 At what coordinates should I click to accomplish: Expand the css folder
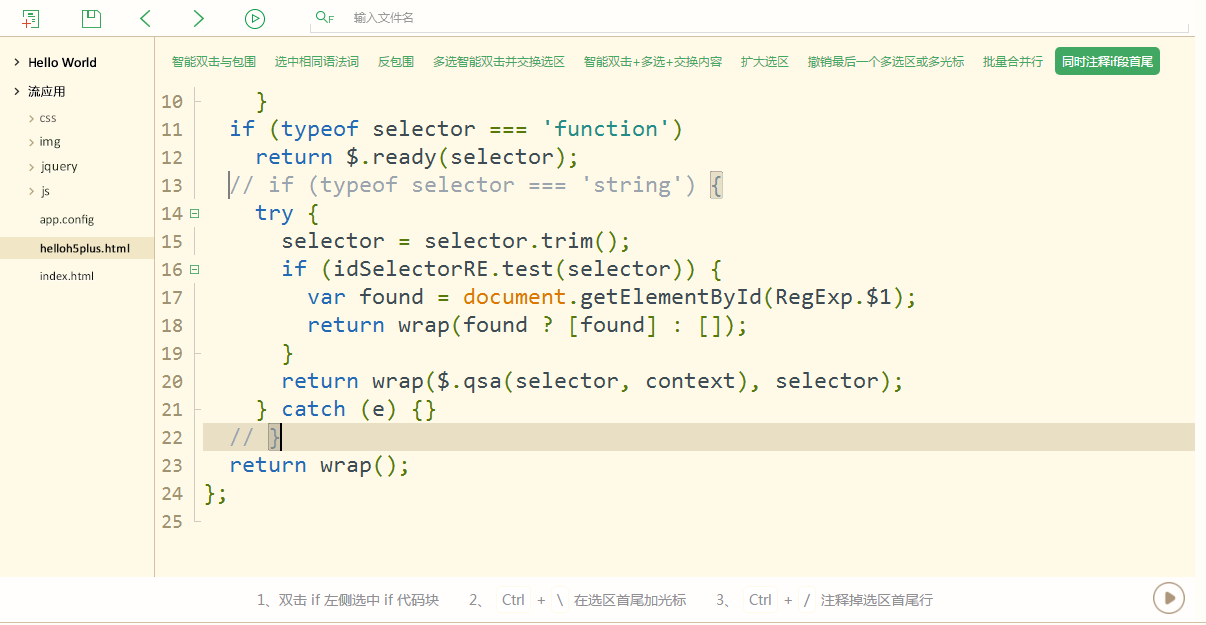click(32, 119)
